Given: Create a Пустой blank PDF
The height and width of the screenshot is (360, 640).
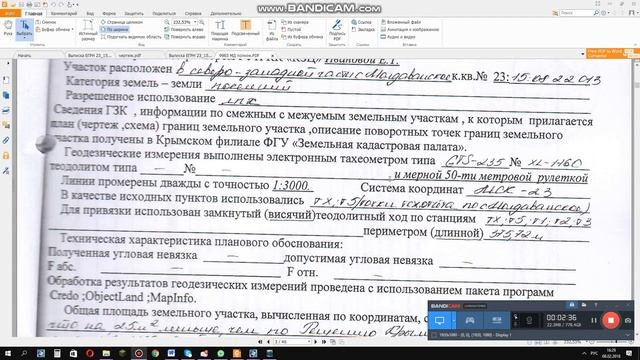Looking at the screenshot, I should (x=291, y=29).
